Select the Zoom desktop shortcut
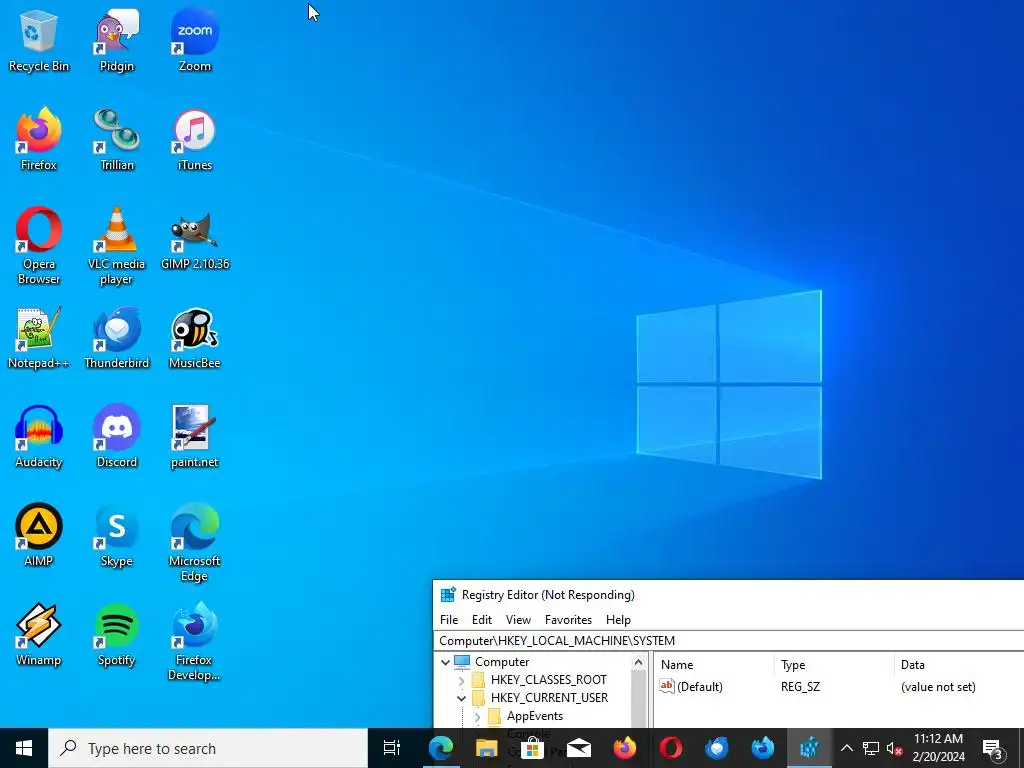The height and width of the screenshot is (768, 1024). (x=195, y=40)
